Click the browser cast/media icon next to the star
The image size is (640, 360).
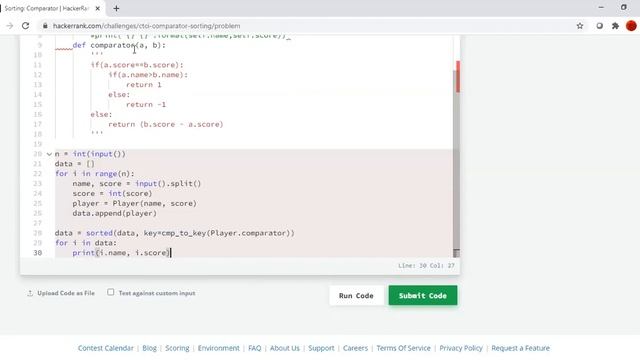[599, 26]
